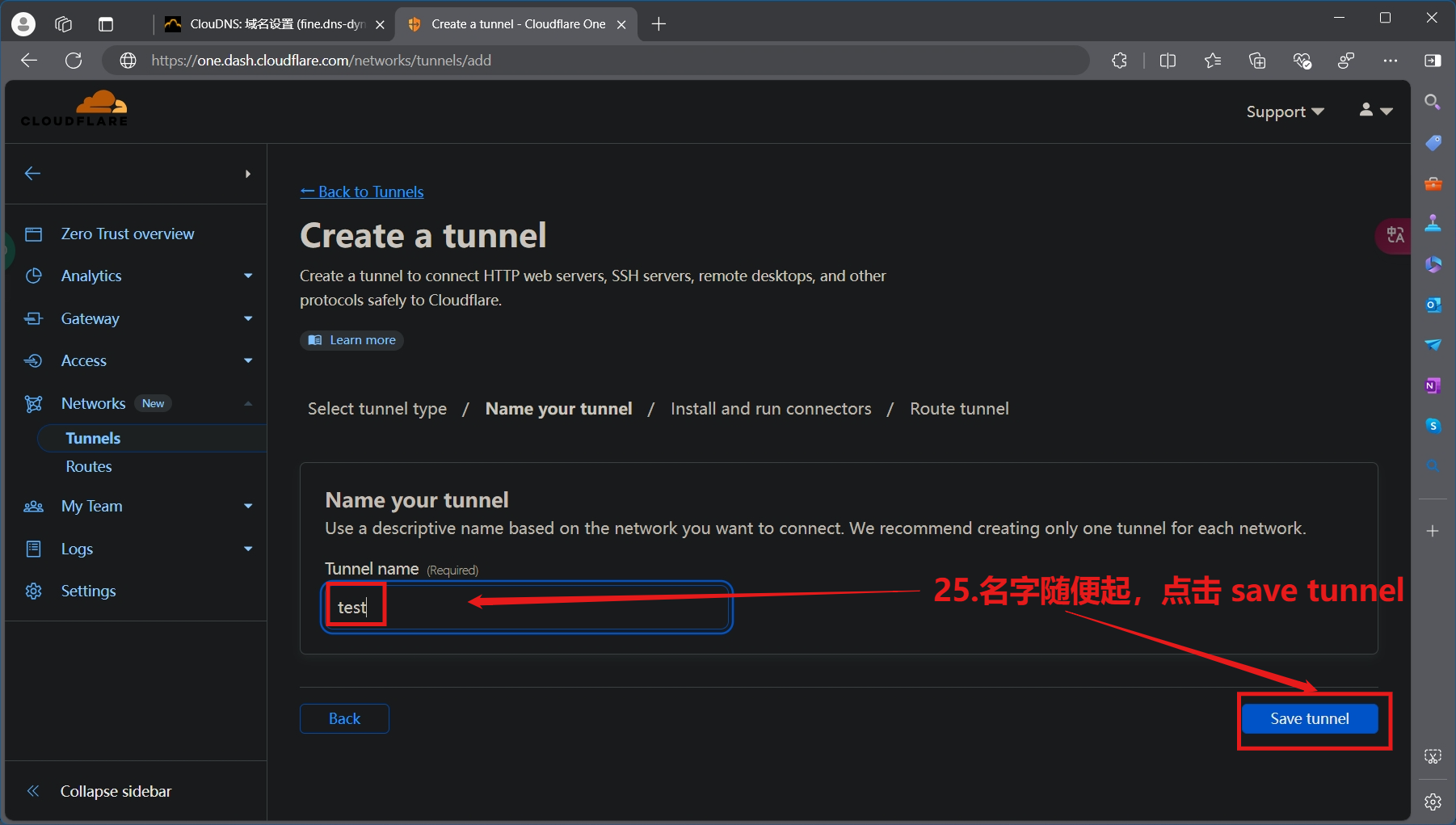
Task: Click the Logs document icon
Action: (x=33, y=549)
